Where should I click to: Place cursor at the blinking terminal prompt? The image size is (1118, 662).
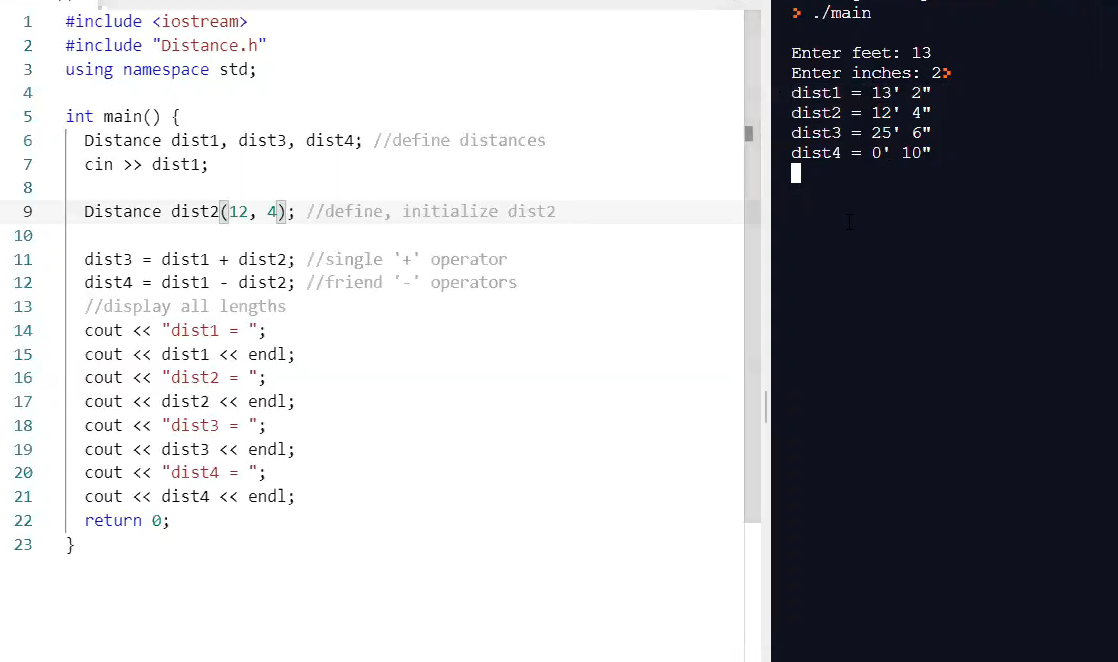[796, 173]
